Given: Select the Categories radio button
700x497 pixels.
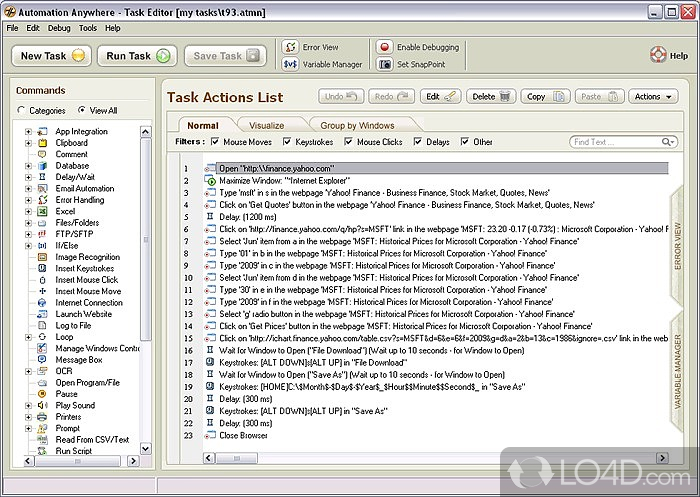Looking at the screenshot, I should pyautogui.click(x=21, y=111).
